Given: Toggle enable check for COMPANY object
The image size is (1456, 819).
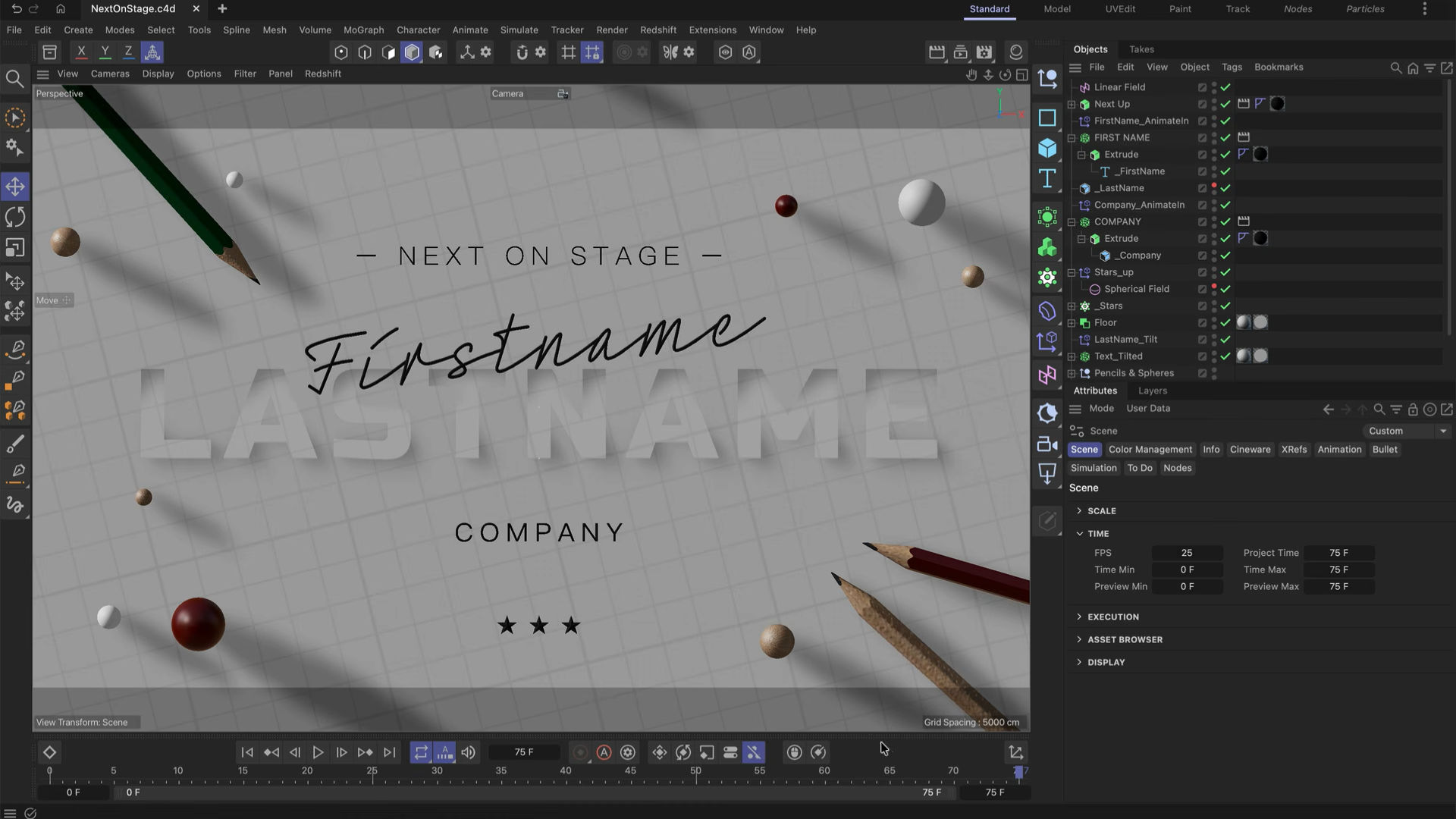Looking at the screenshot, I should point(1225,222).
